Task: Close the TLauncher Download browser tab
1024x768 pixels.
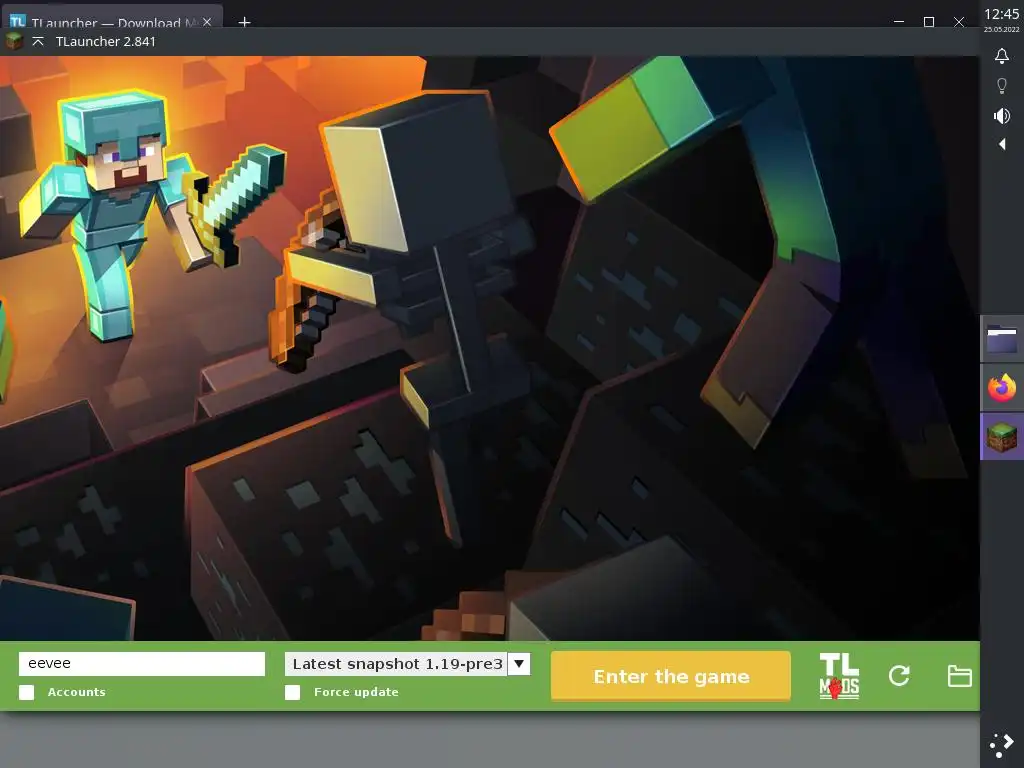Action: (207, 22)
